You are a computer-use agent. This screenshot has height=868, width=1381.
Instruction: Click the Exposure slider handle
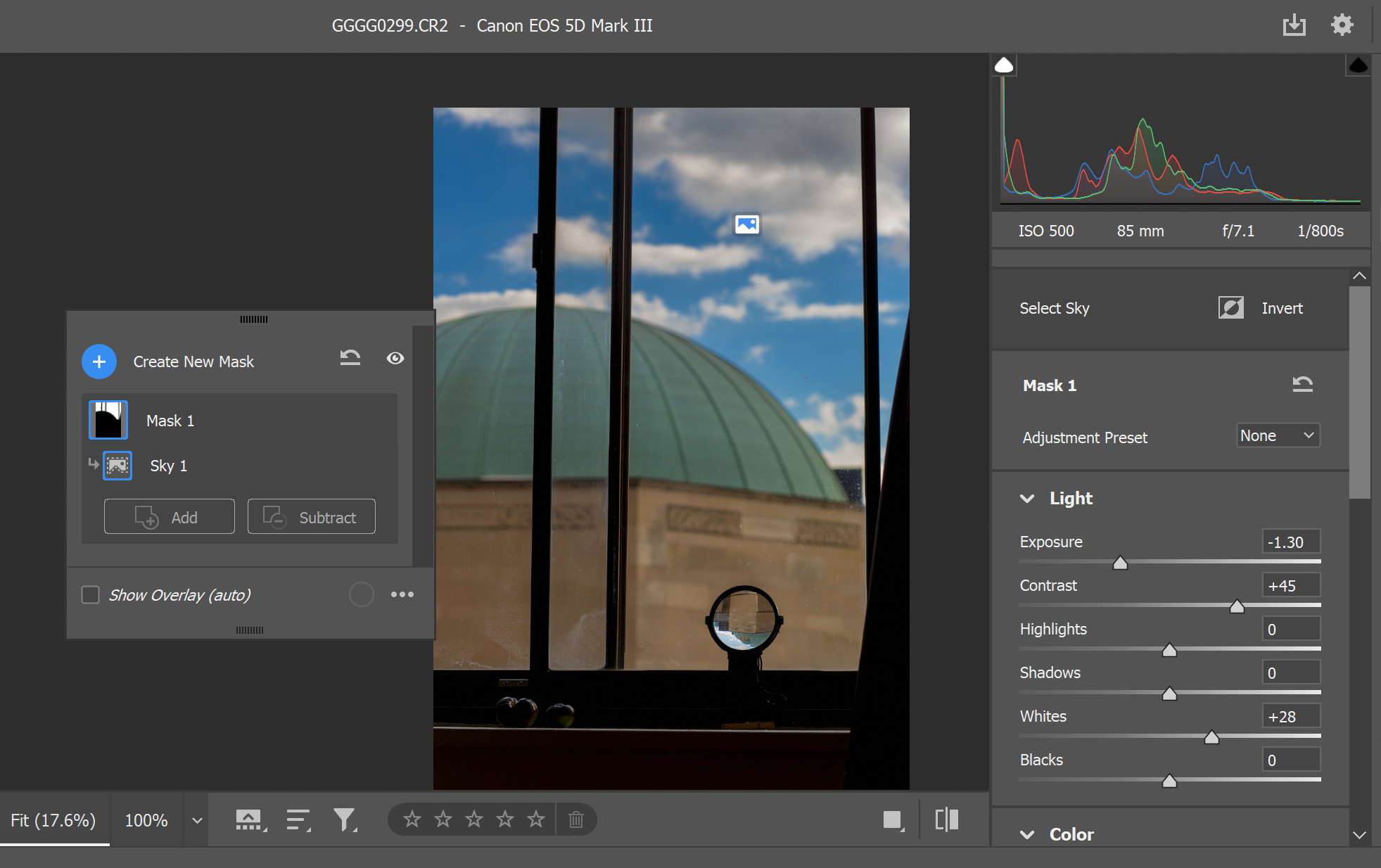(x=1120, y=563)
